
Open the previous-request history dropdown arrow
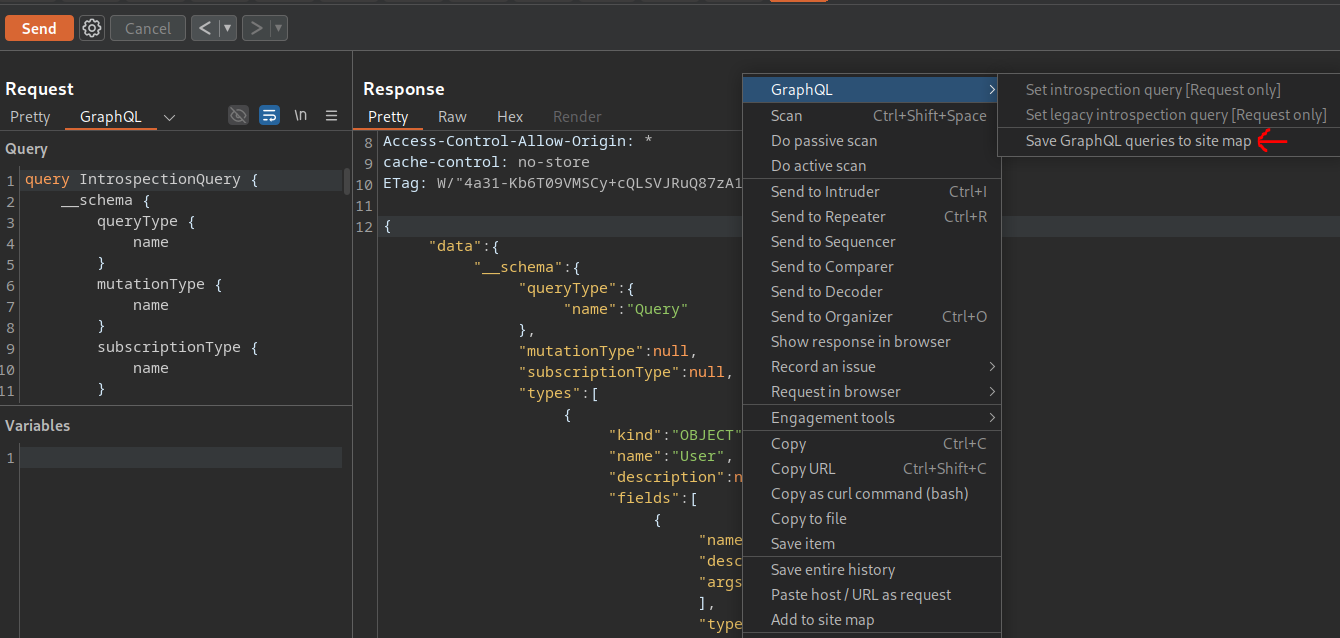[222, 28]
